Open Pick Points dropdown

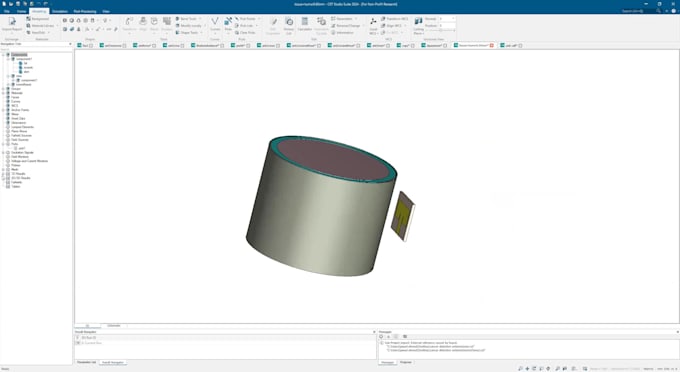[x=248, y=19]
